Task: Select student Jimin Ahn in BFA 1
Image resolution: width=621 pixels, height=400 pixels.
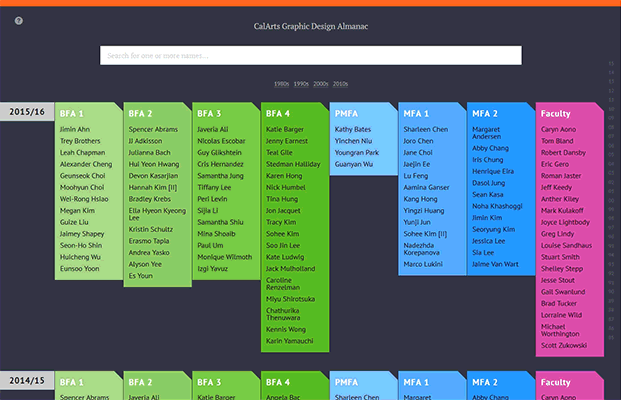Action: coord(74,130)
